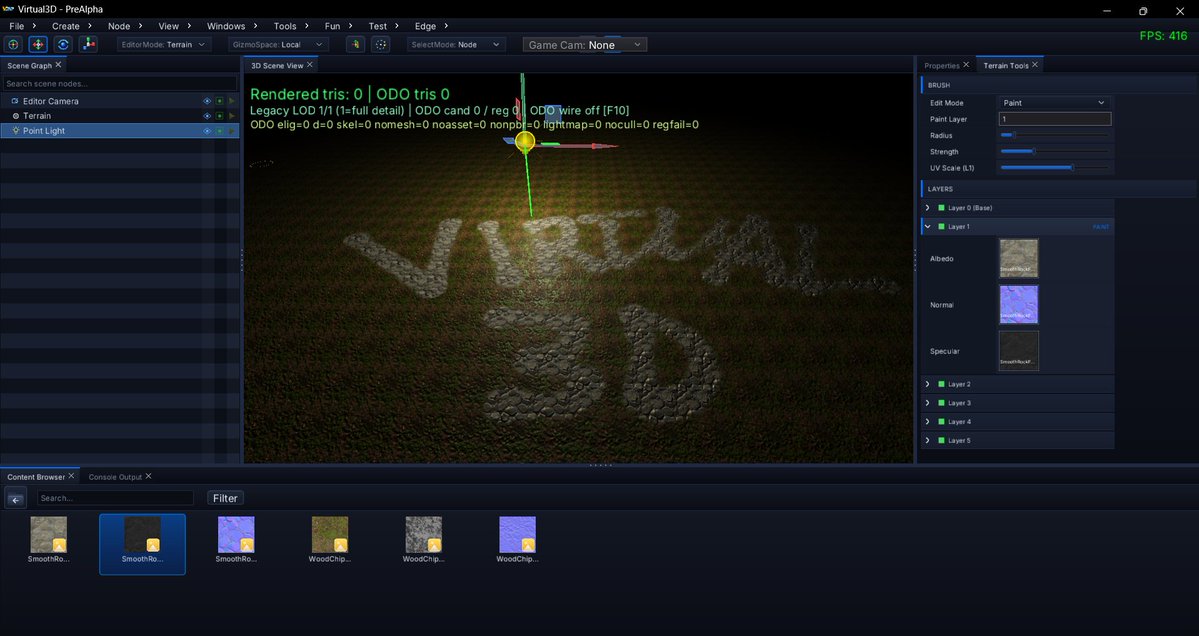Select the circular select gizmo tool in toolbar
Image resolution: width=1199 pixels, height=636 pixels.
[x=14, y=44]
